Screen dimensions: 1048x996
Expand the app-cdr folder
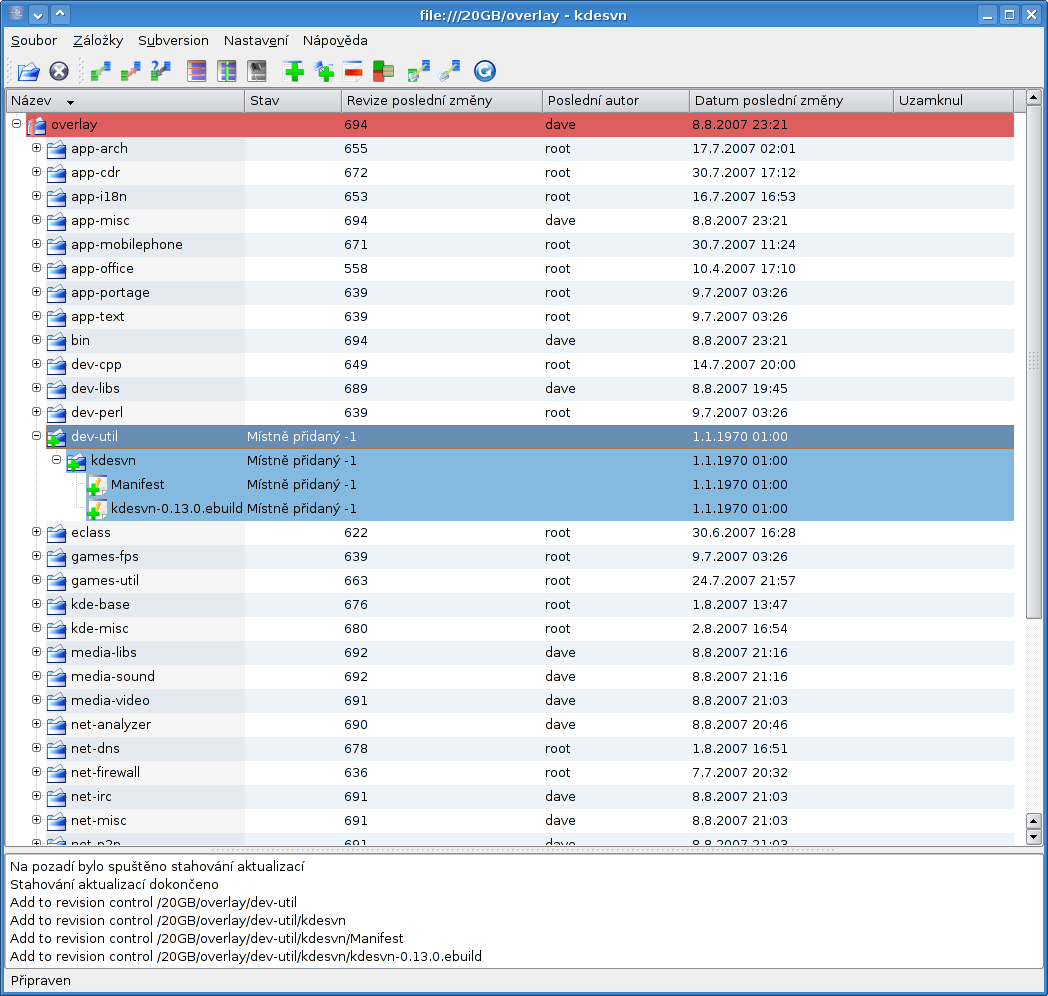coord(37,172)
